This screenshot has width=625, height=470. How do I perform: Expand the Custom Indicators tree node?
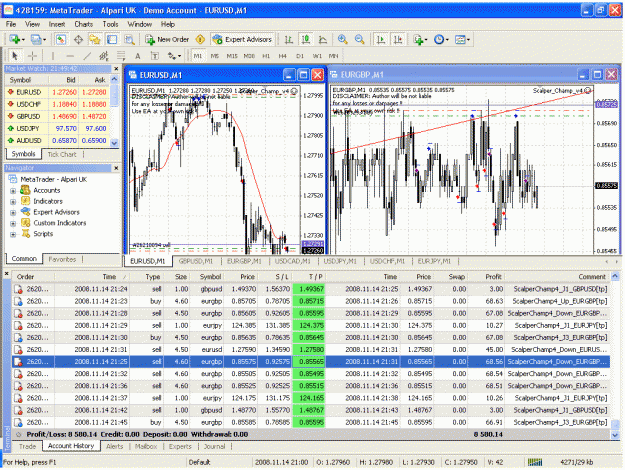13,223
